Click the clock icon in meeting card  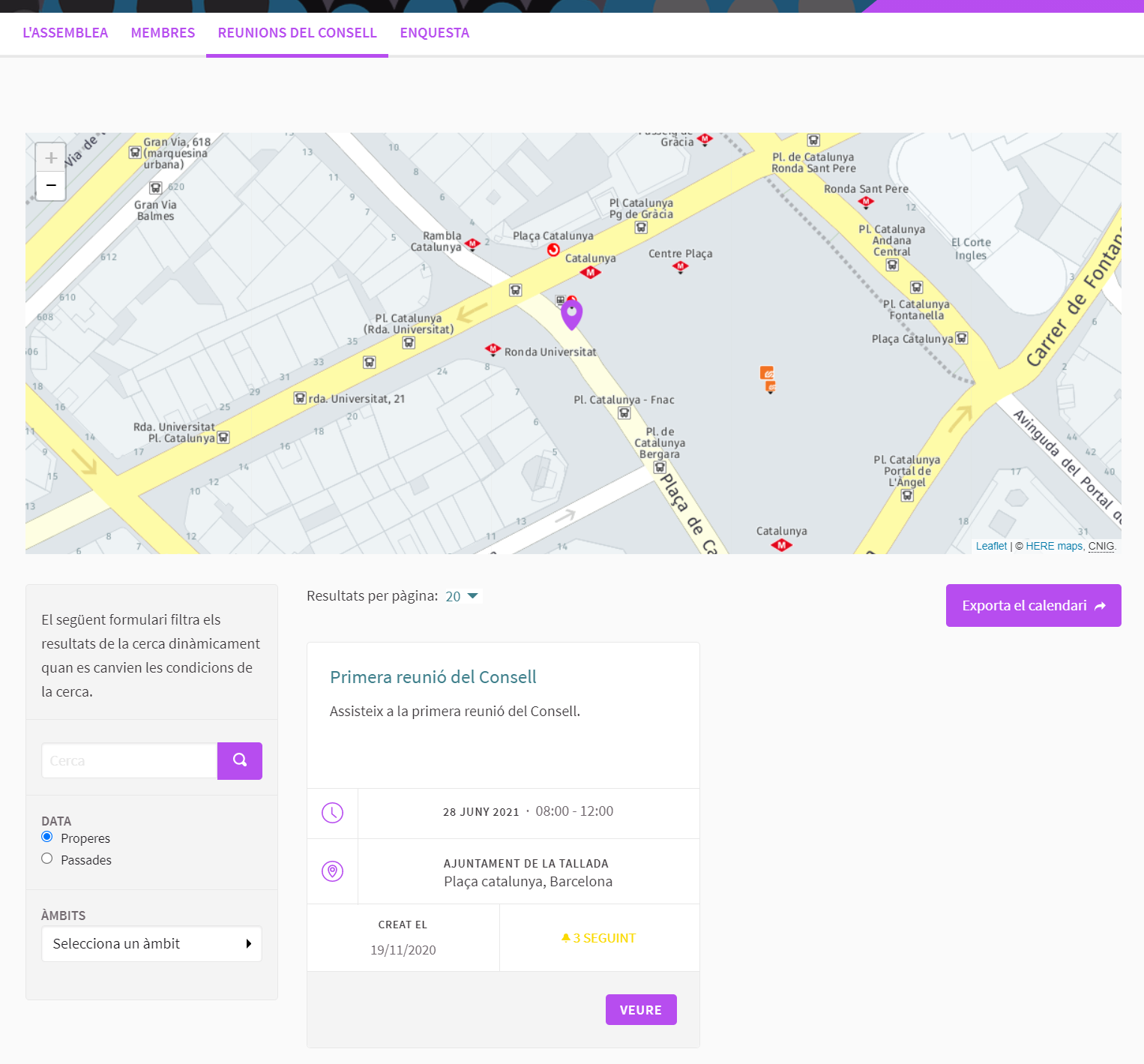point(332,813)
